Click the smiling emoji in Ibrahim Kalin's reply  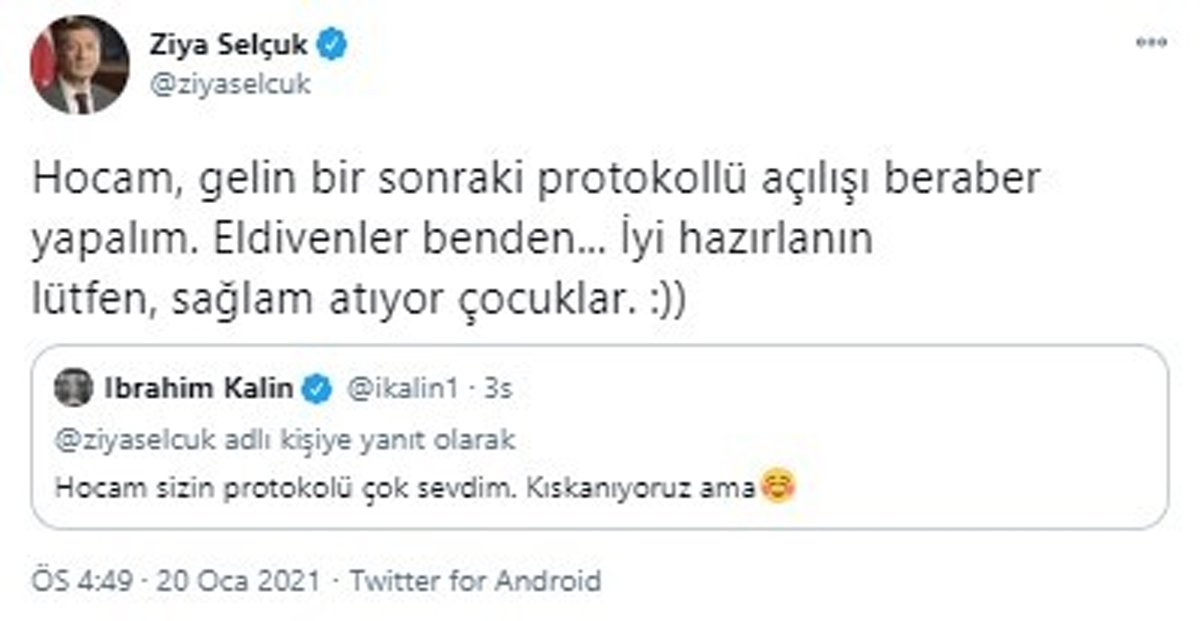pyautogui.click(x=779, y=486)
